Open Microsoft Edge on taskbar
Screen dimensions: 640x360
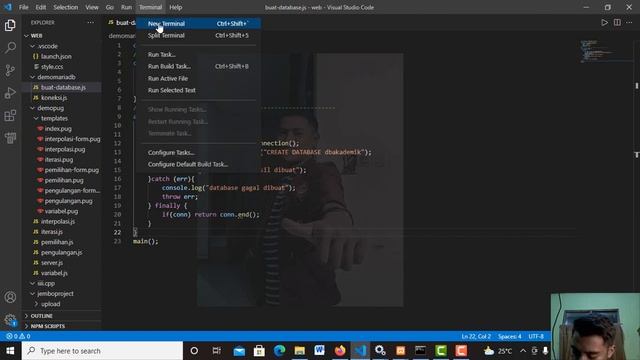(280, 351)
